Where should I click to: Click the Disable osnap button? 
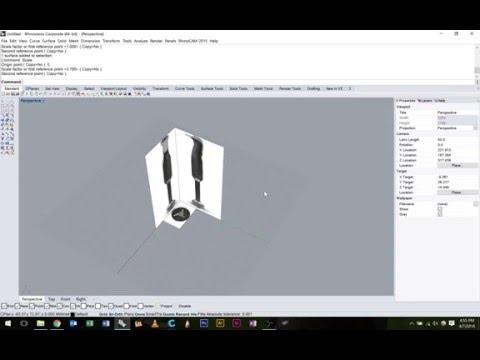tap(185, 306)
